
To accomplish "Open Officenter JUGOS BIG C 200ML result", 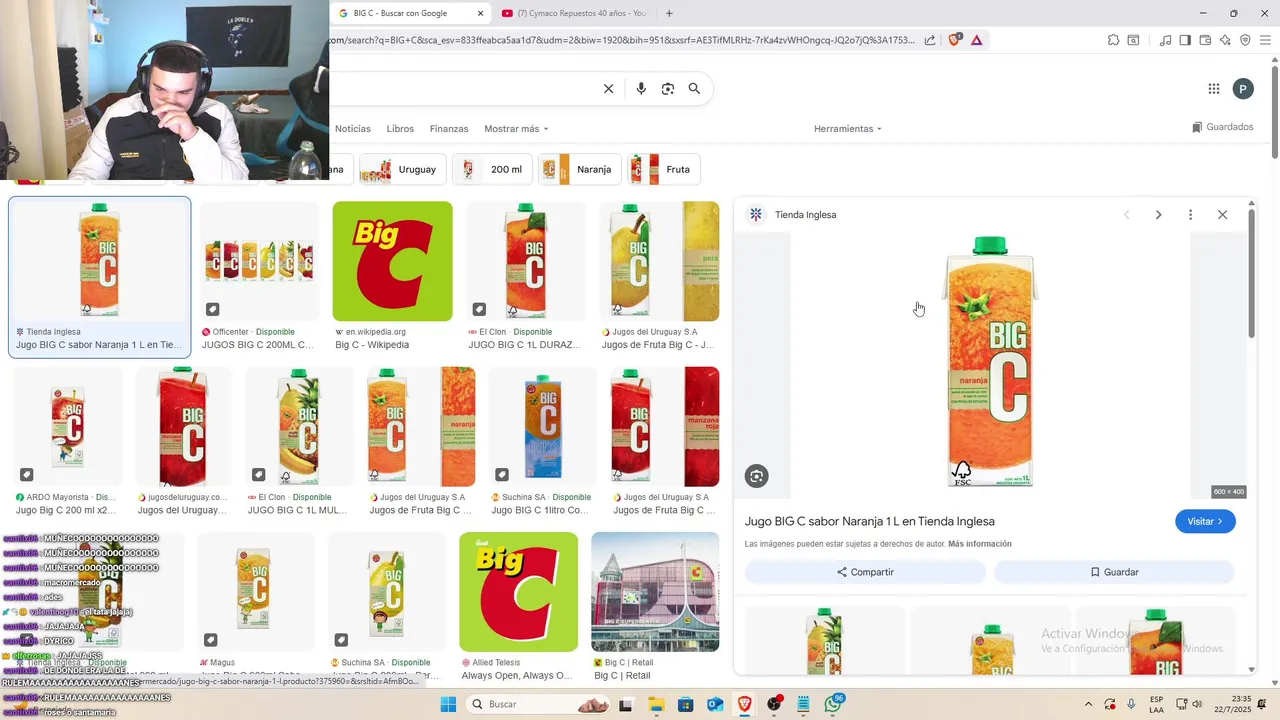I will [260, 276].
